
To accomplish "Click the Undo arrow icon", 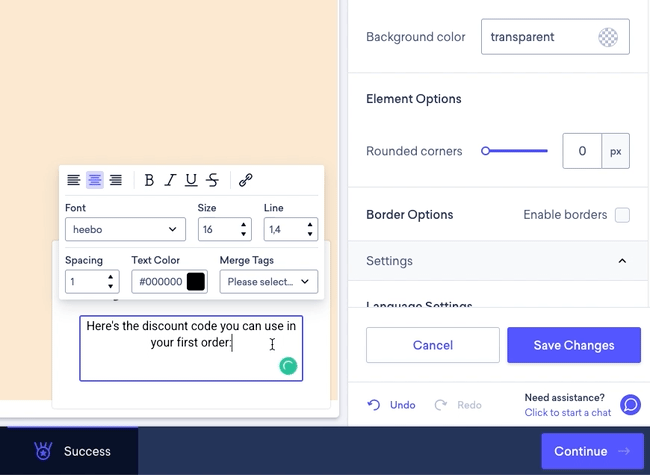I will coord(374,405).
